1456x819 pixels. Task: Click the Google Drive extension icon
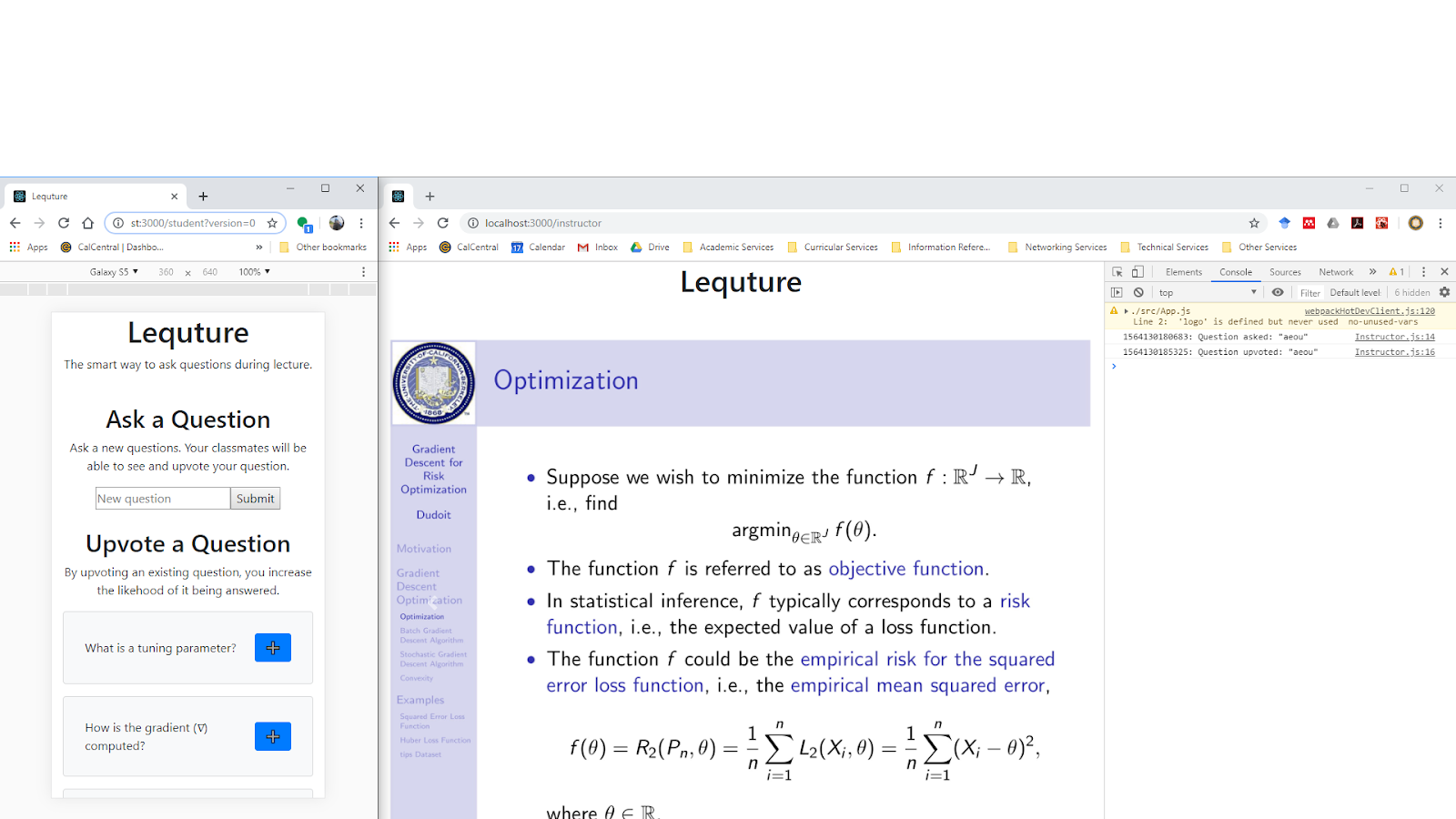[1333, 223]
